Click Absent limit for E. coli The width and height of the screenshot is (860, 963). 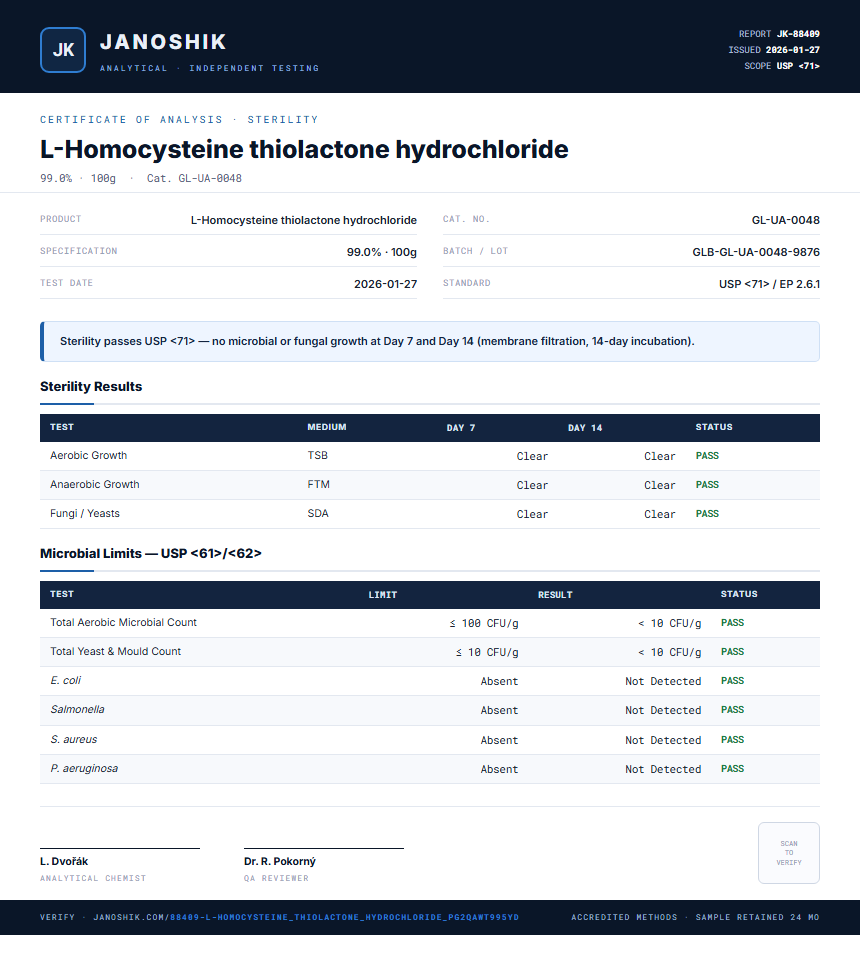click(499, 681)
